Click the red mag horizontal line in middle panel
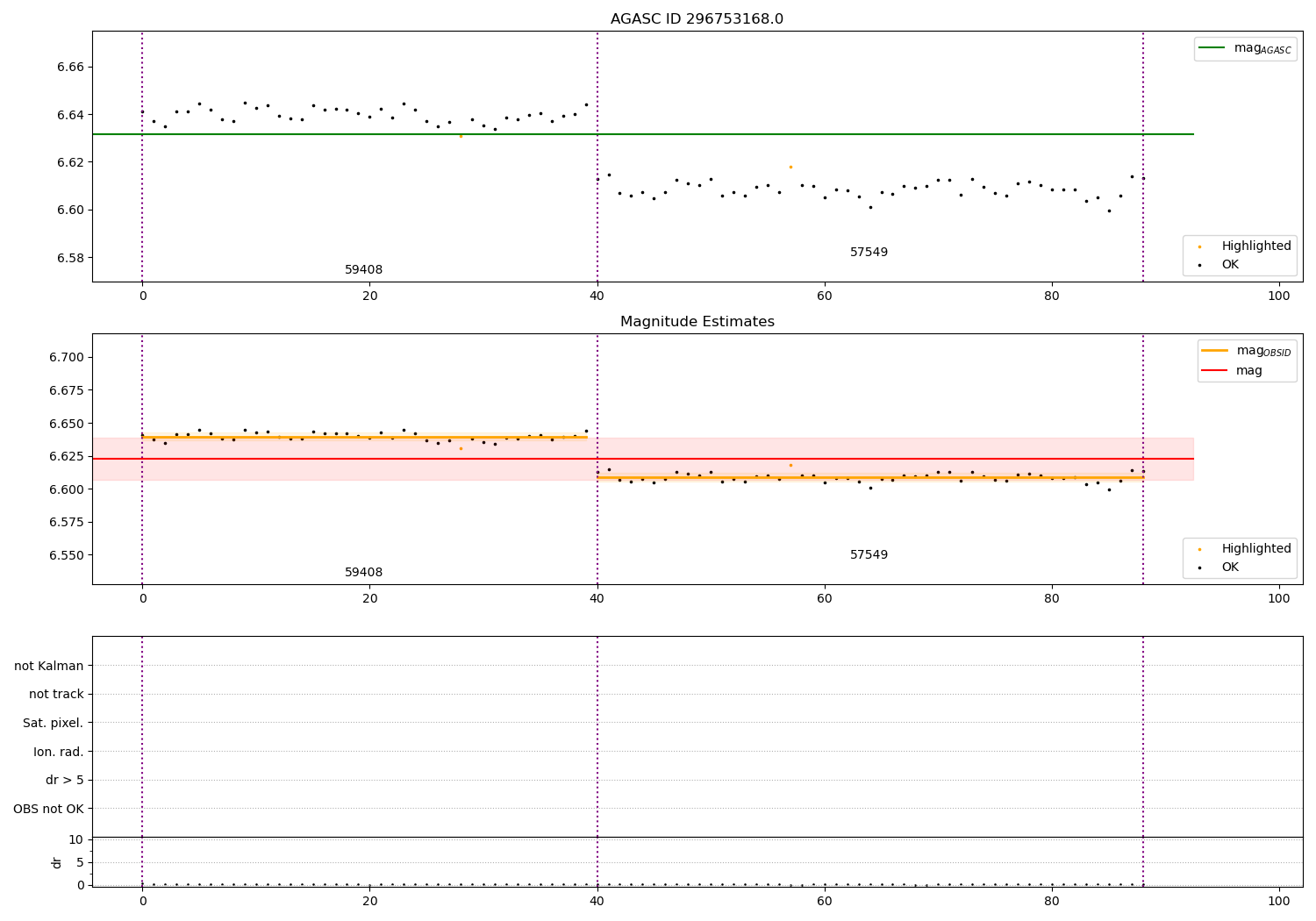Viewport: 1316px width, 921px height. [643, 459]
